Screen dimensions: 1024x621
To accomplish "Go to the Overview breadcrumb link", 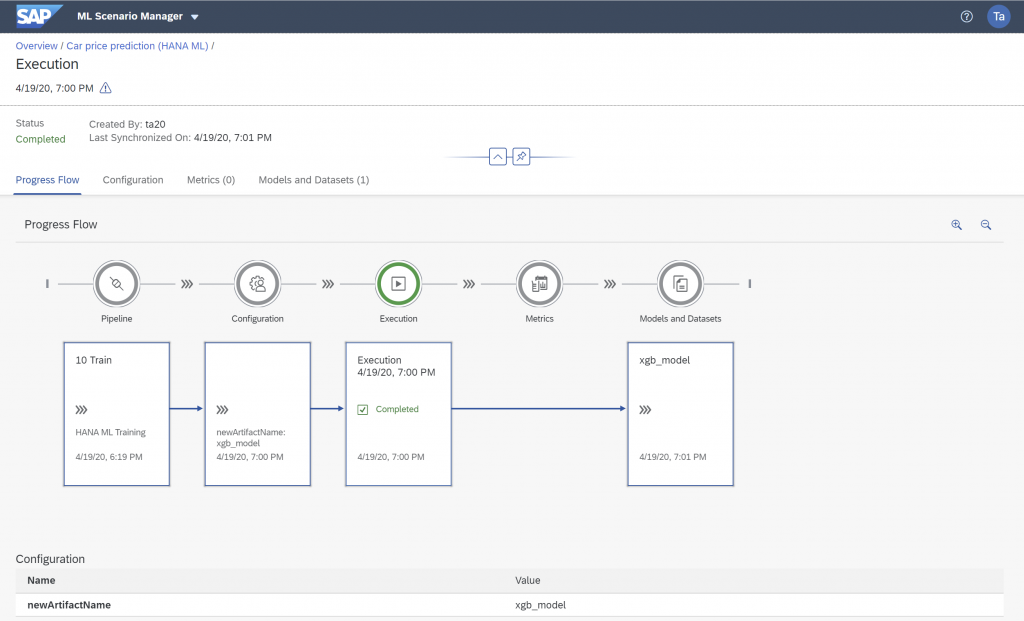I will point(37,46).
